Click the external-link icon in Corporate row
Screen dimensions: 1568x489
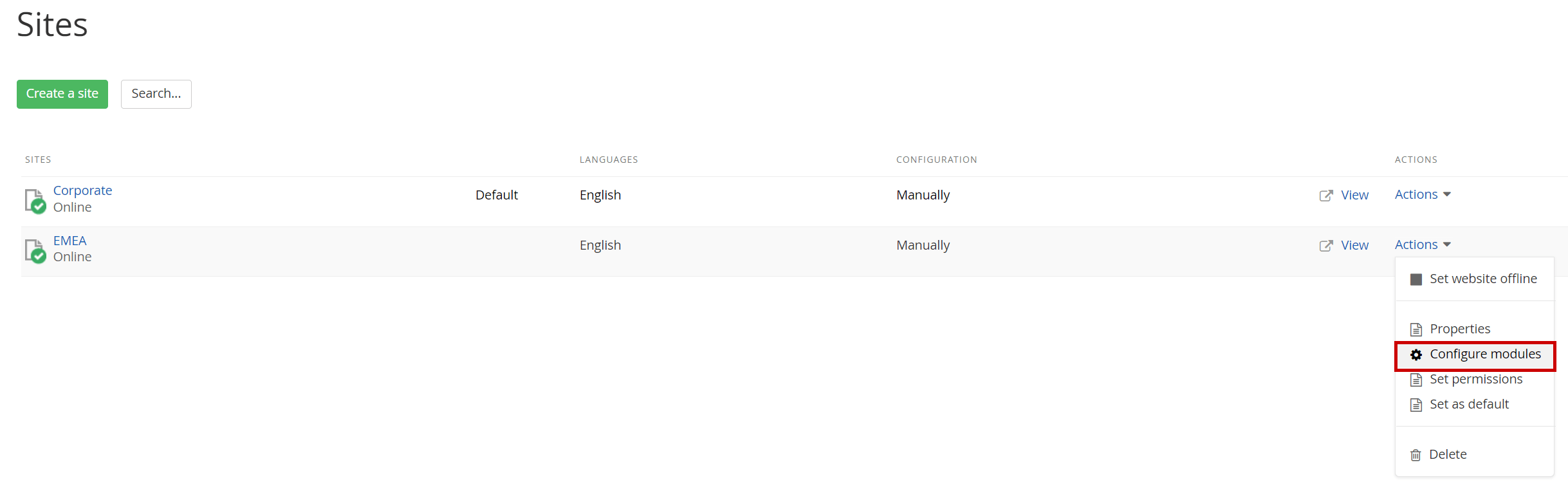coord(1325,196)
